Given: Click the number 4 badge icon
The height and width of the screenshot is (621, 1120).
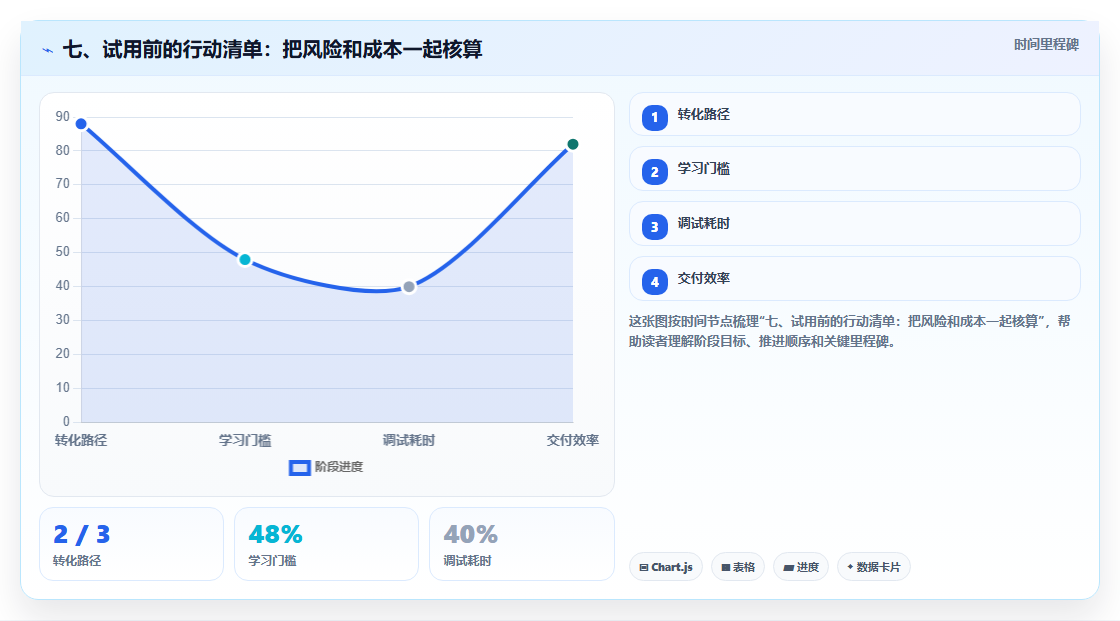Looking at the screenshot, I should pos(654,282).
